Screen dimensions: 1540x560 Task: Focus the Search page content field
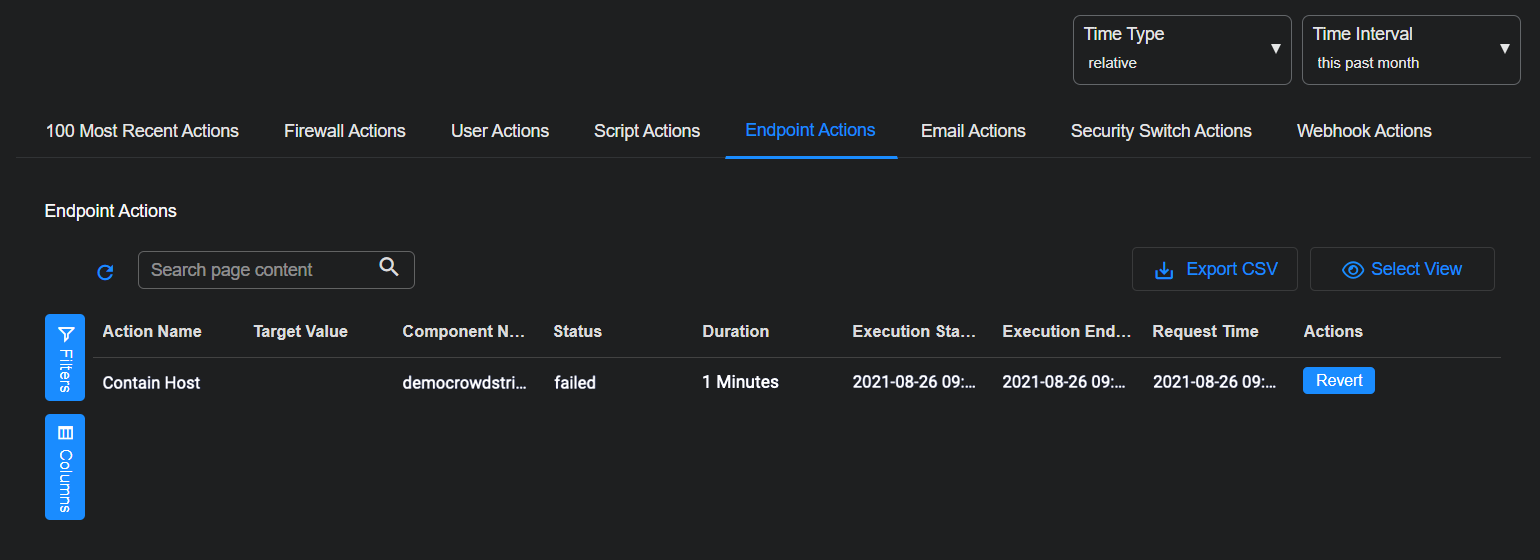[260, 270]
